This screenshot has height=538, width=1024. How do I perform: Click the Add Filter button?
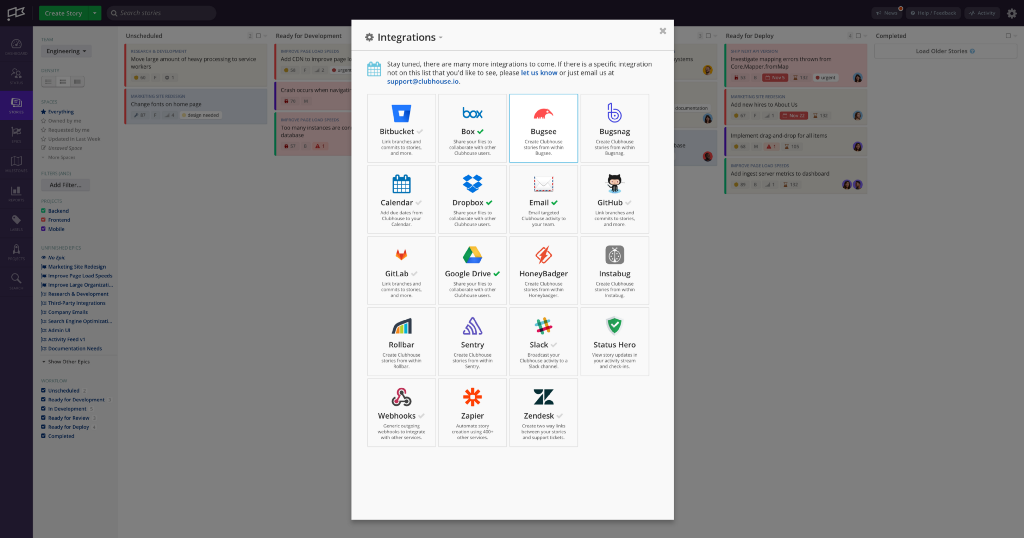click(x=65, y=185)
